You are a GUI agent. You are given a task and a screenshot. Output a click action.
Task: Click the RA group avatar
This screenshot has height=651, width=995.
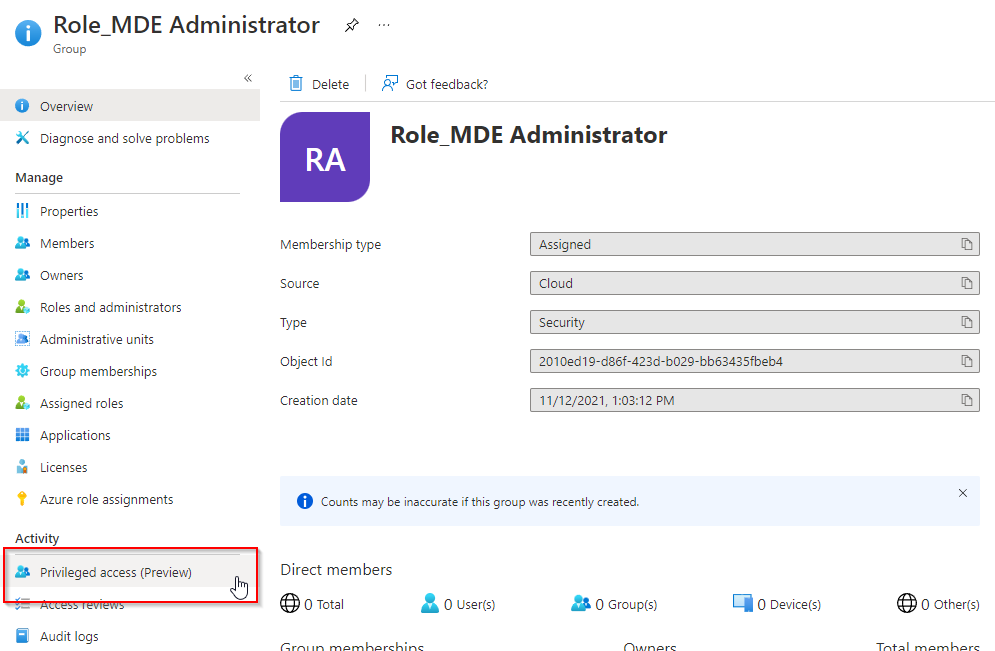(325, 157)
